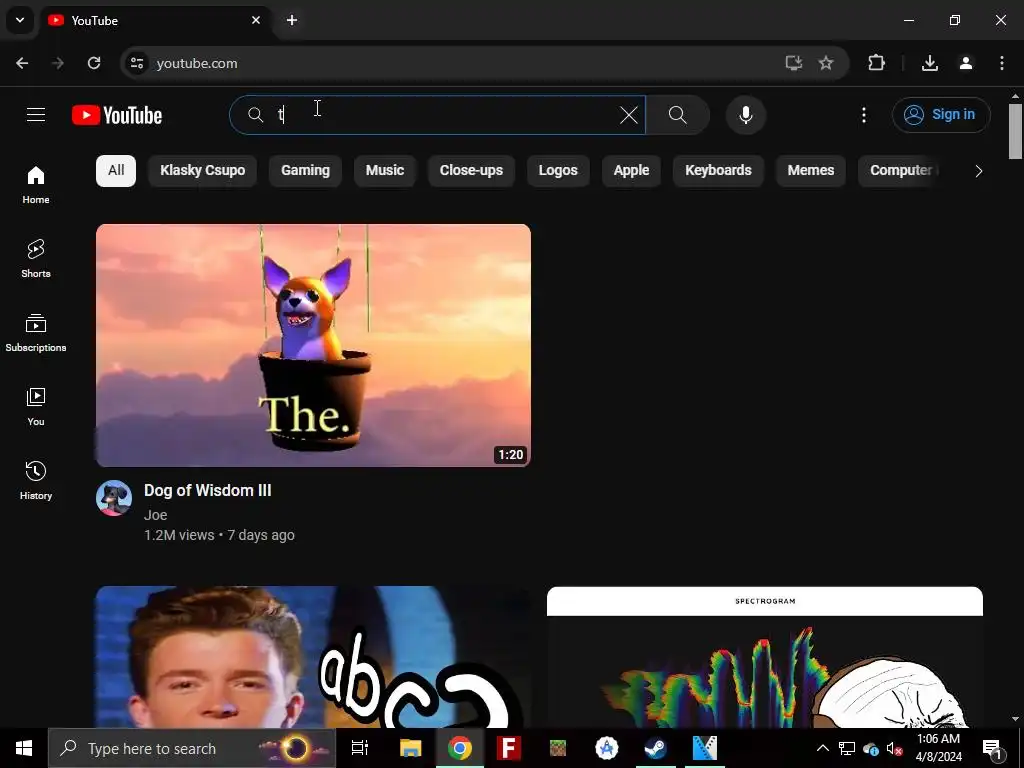Select the Close-ups filter chip
Viewport: 1024px width, 768px height.
[471, 170]
